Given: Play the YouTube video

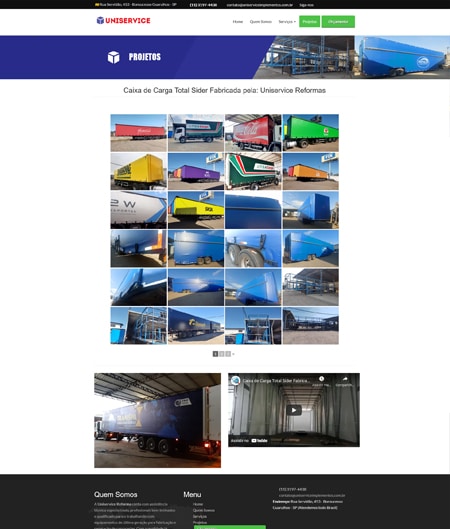Looking at the screenshot, I should point(294,410).
